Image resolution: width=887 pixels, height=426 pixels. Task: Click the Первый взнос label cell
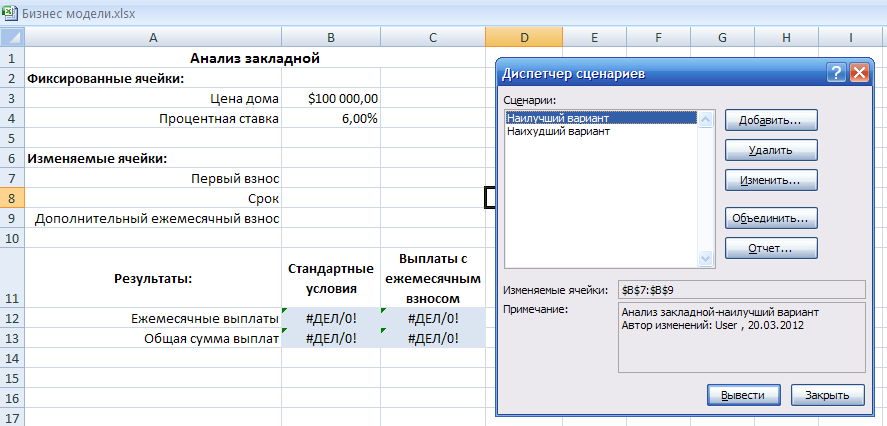pos(153,178)
